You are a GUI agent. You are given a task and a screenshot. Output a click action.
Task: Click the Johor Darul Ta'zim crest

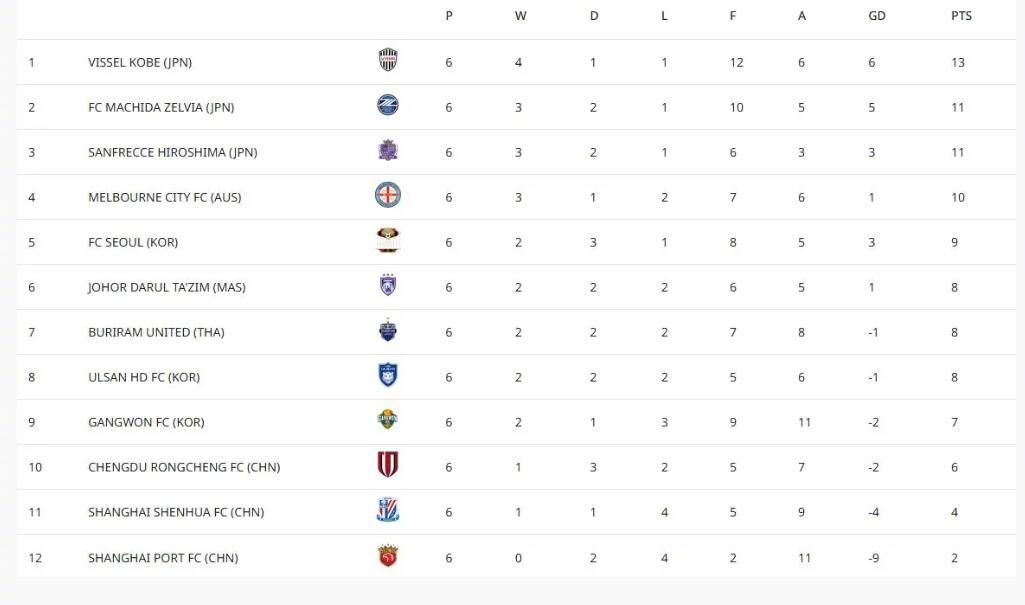[388, 285]
